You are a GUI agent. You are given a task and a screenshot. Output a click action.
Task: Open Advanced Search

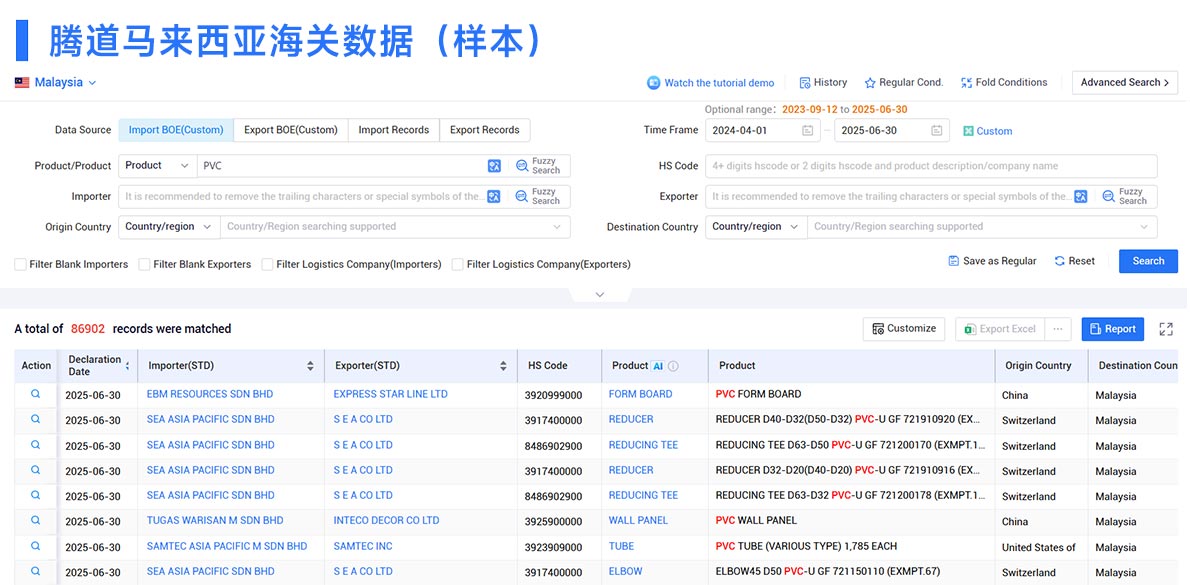coord(1125,83)
